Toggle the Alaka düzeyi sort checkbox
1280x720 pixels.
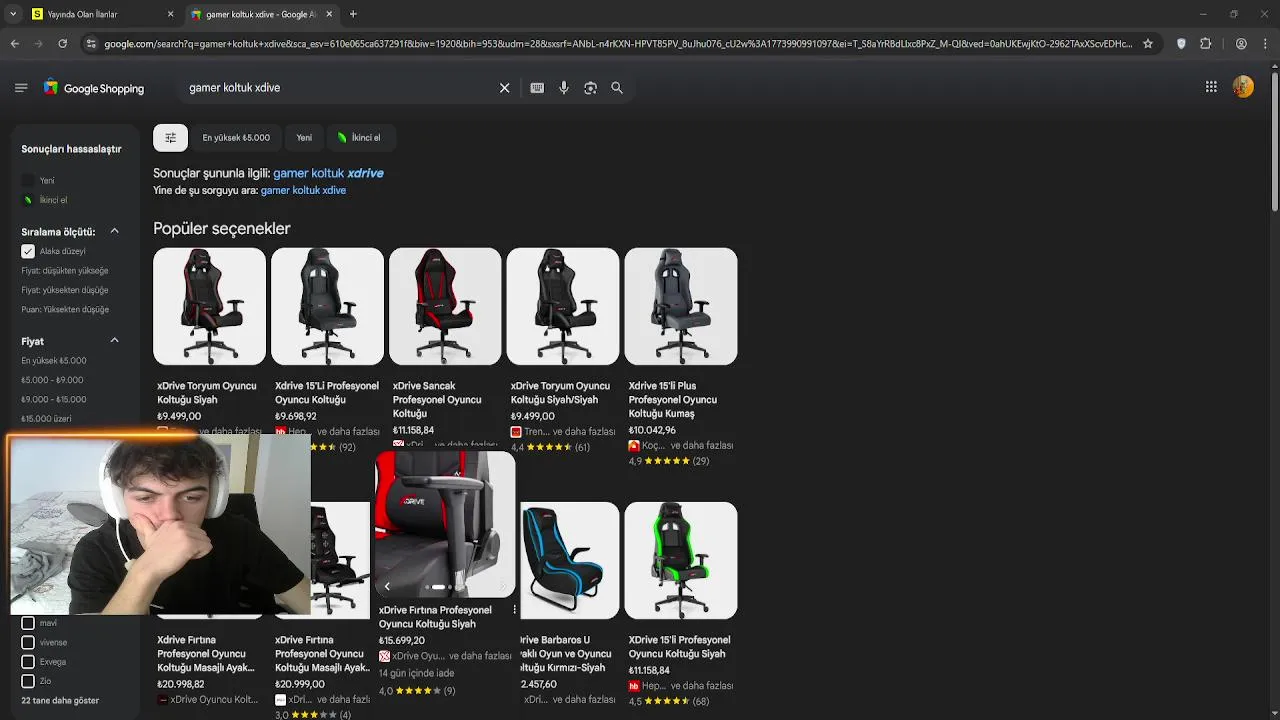point(28,251)
